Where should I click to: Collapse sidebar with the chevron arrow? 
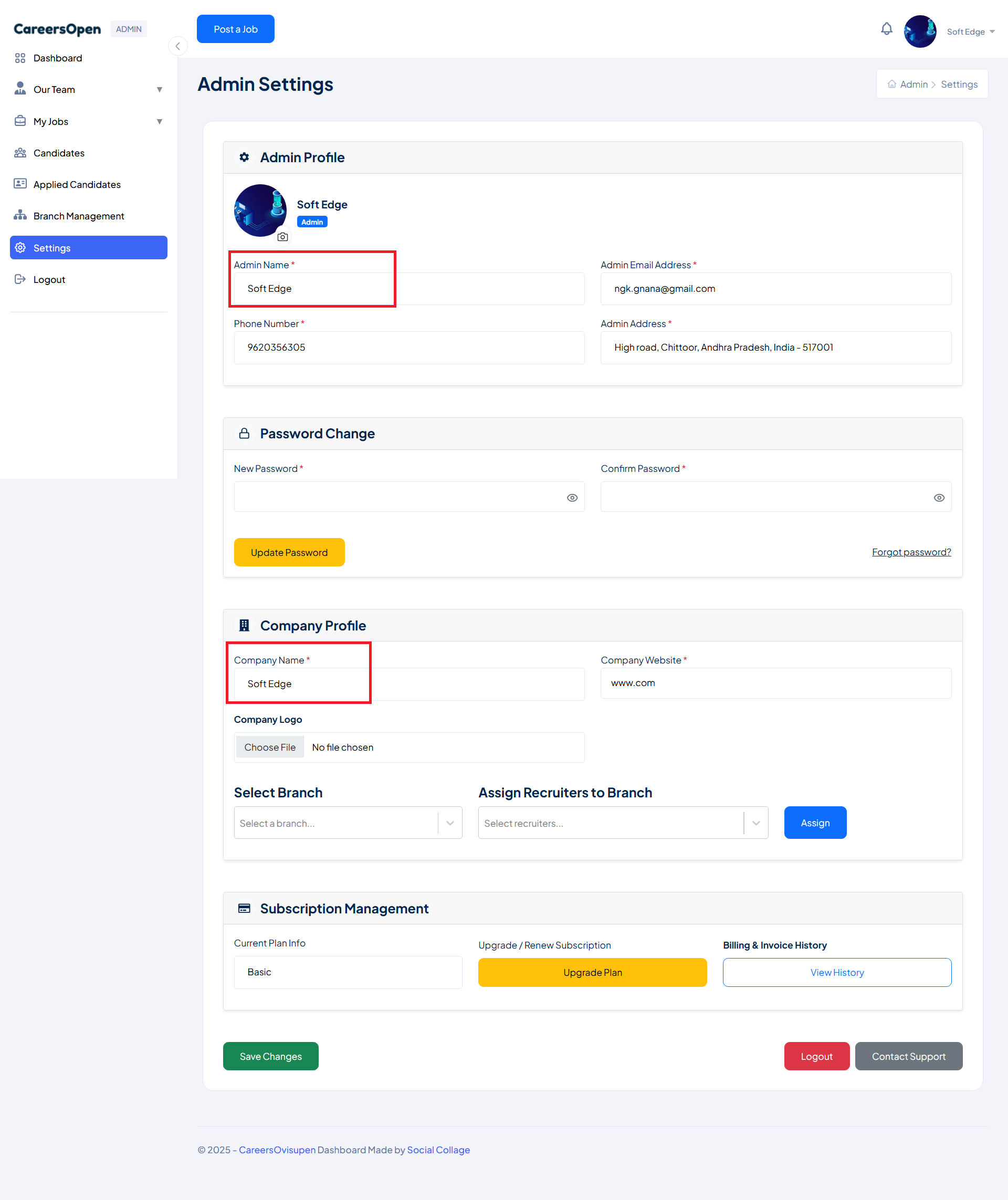pos(178,46)
